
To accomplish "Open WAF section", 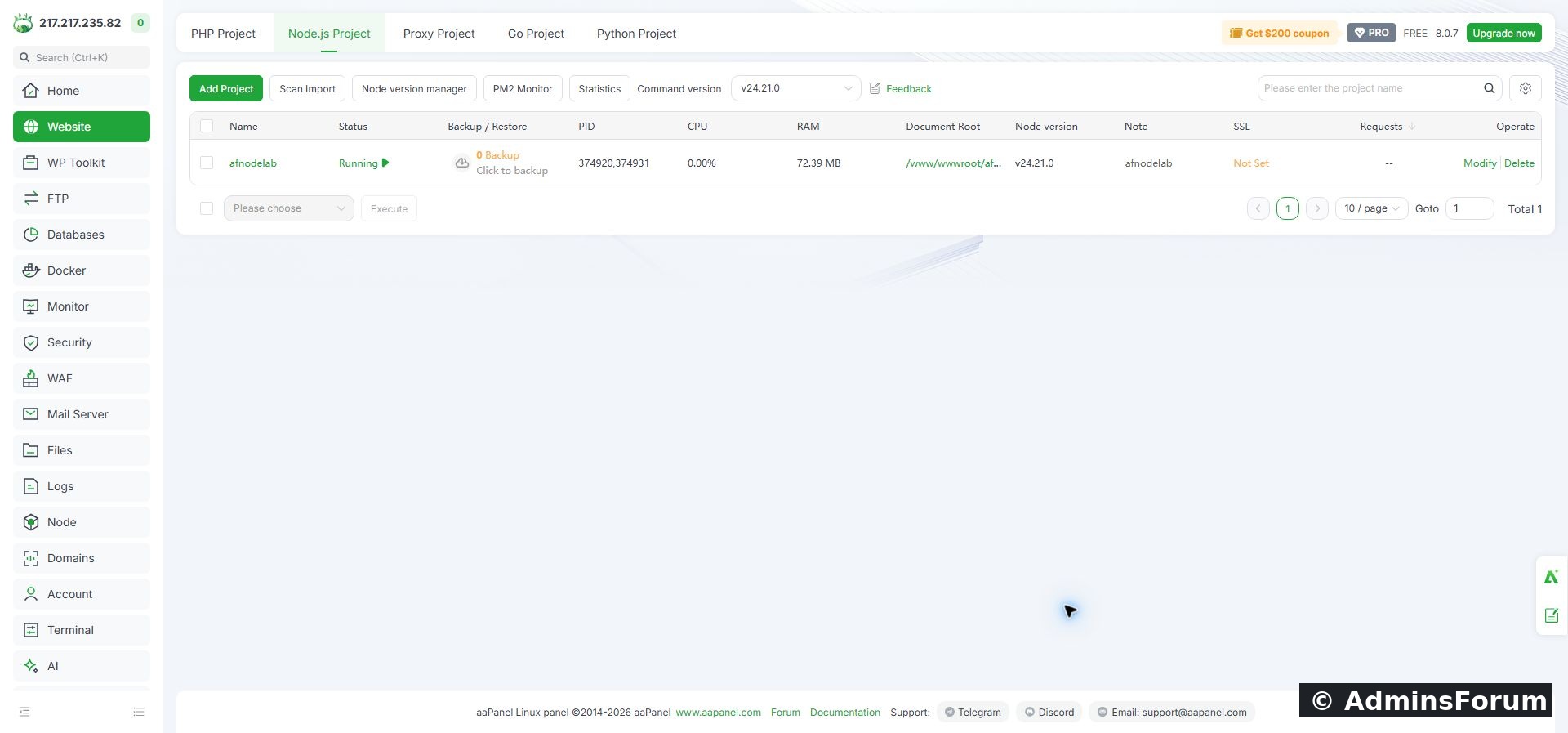I will (82, 378).
